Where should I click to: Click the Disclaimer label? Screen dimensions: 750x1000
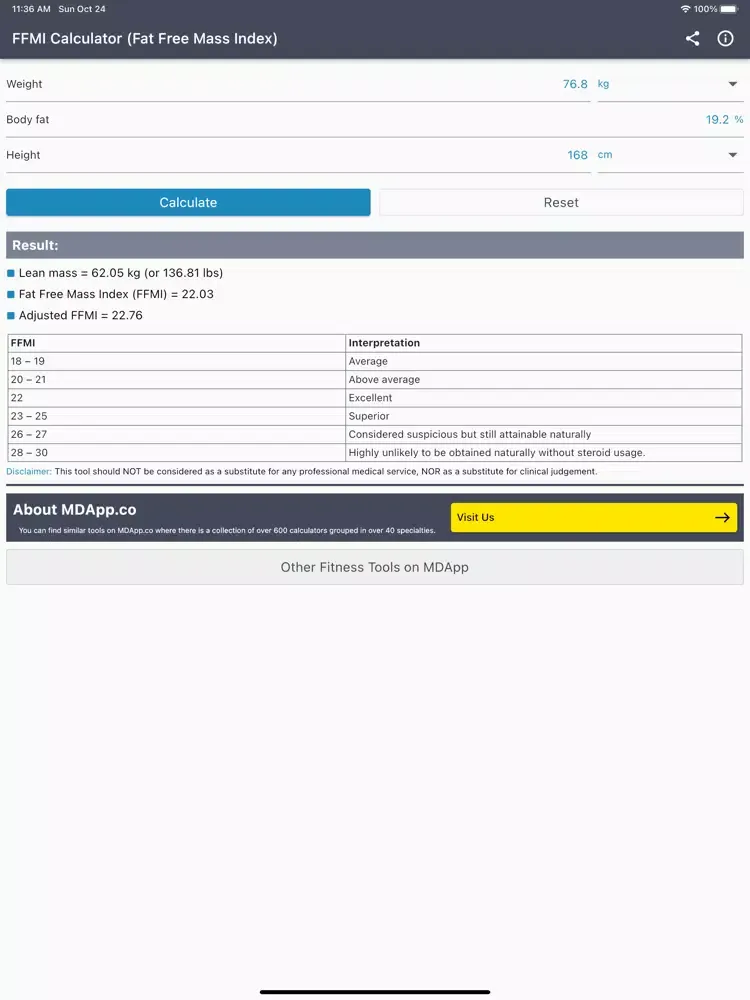[29, 471]
